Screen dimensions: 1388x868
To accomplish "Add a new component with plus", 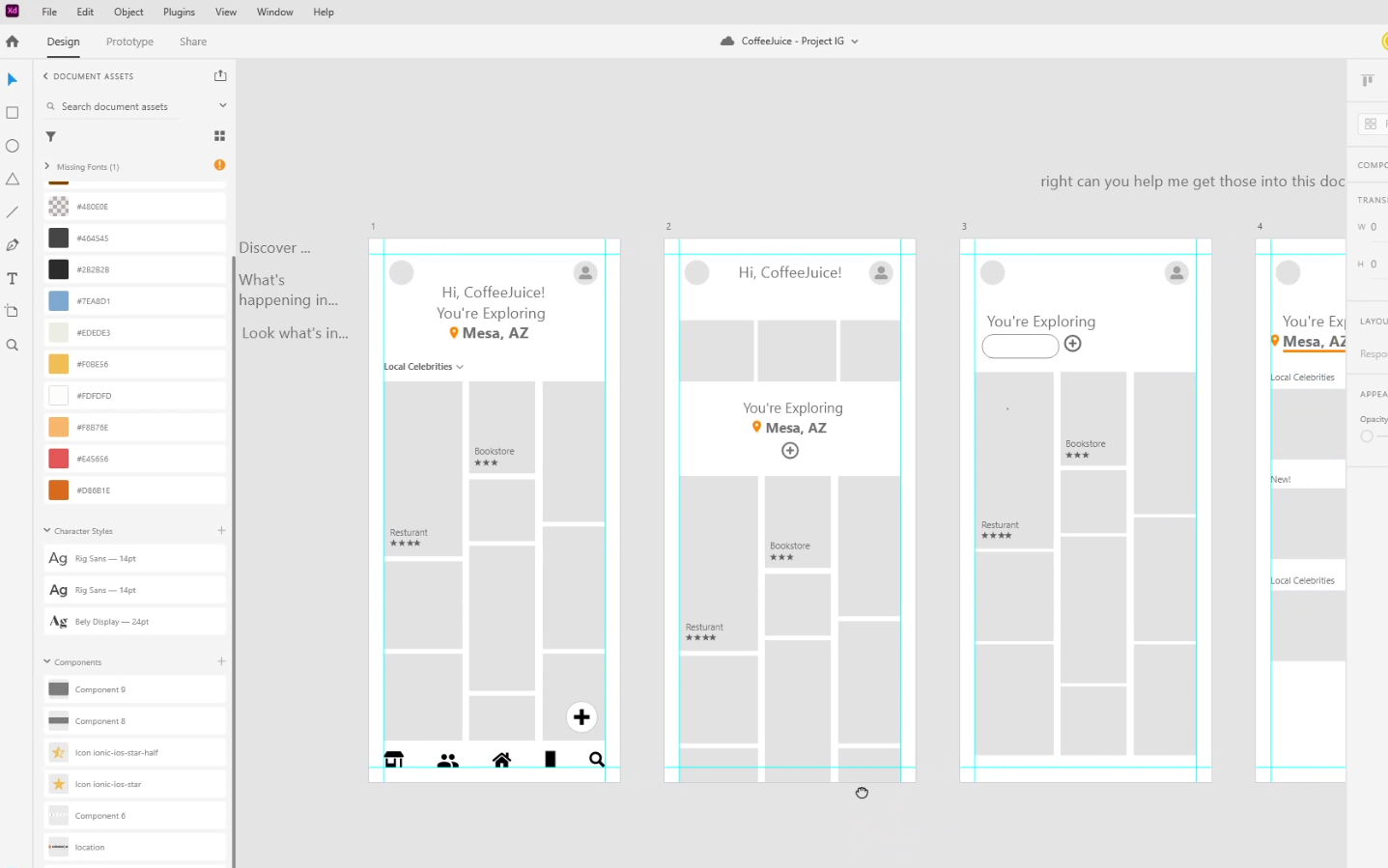I will pos(221,661).
